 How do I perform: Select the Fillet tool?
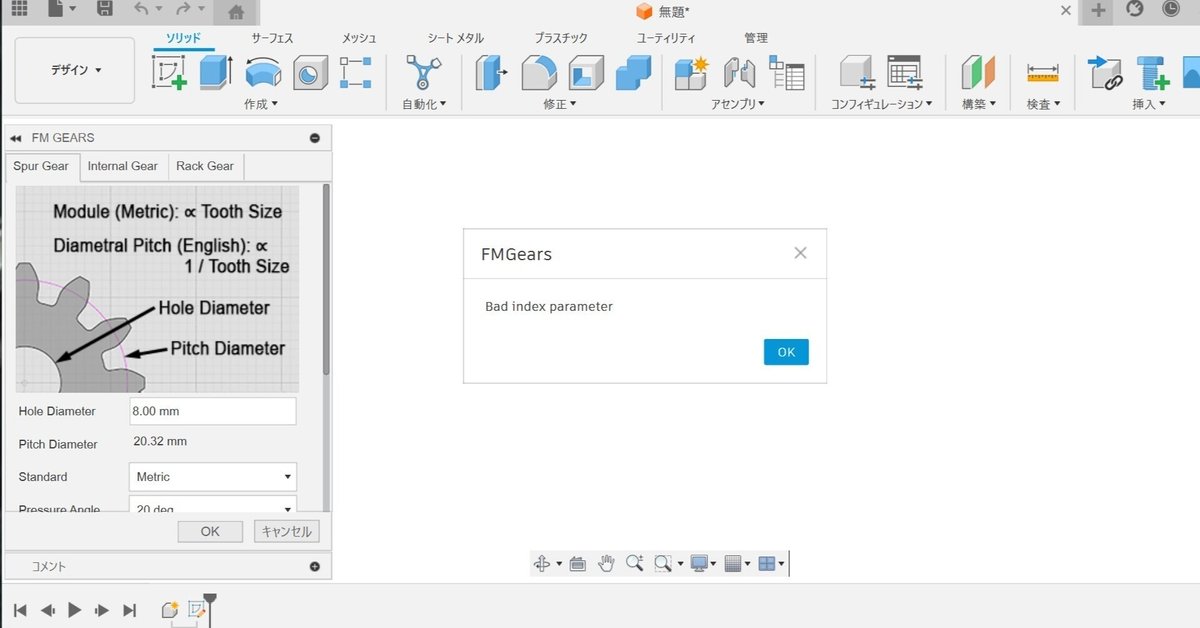(x=539, y=73)
